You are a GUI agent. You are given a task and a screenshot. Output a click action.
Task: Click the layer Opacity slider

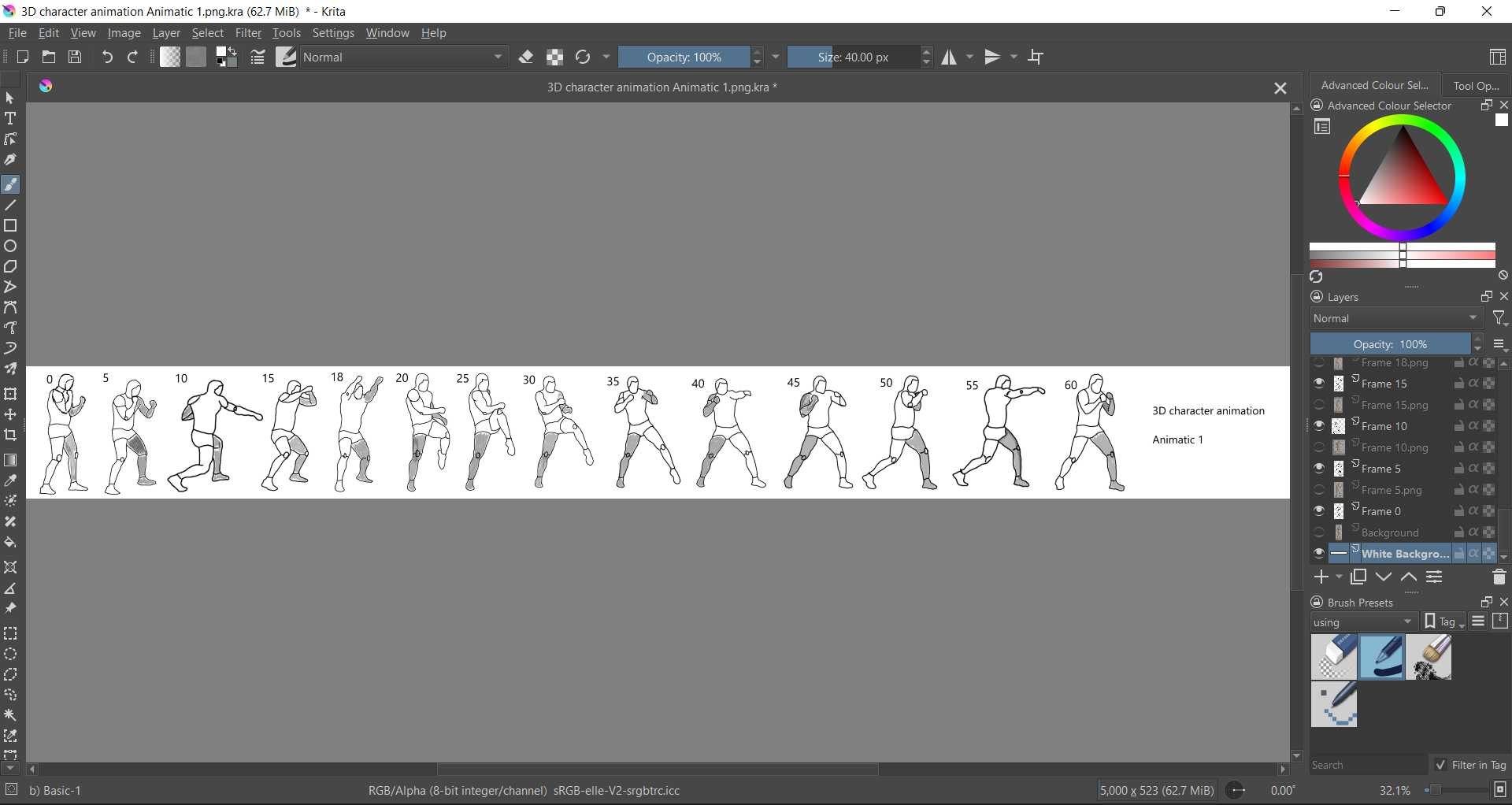pyautogui.click(x=1390, y=344)
